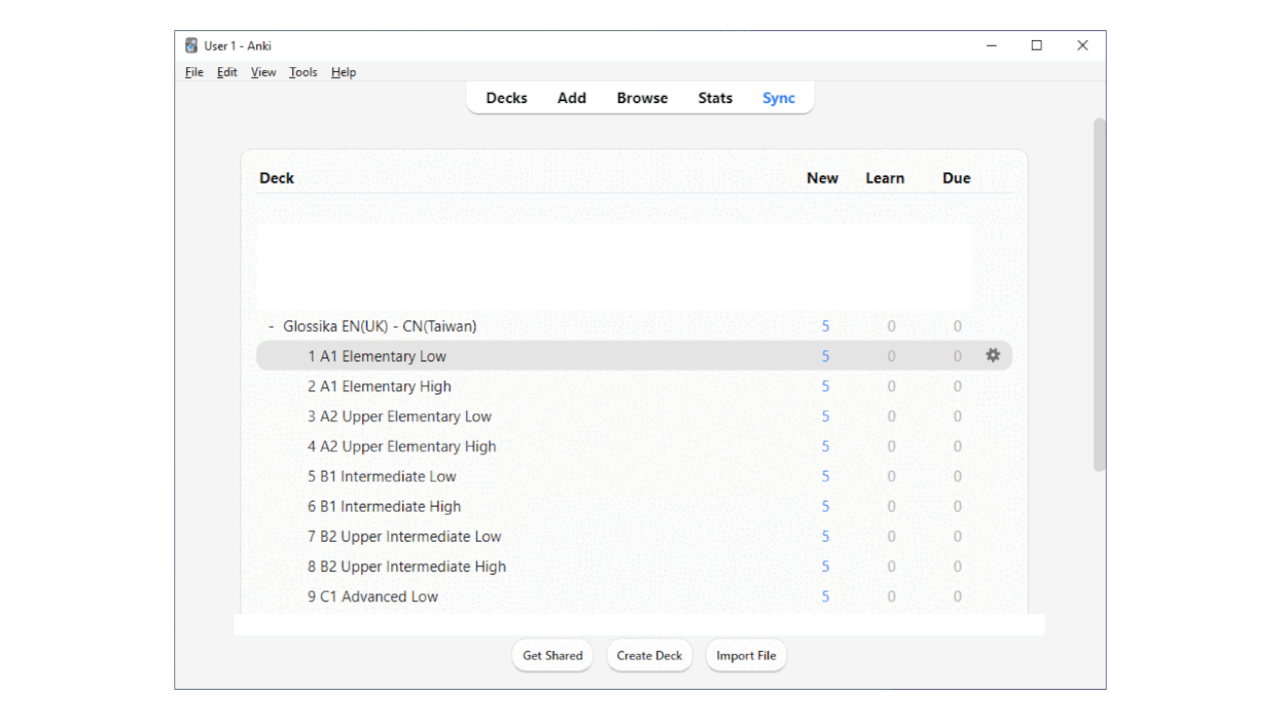Screen dimensions: 1280x720
Task: Select deck 7 B2 Upper Intermediate Low
Action: coord(404,536)
